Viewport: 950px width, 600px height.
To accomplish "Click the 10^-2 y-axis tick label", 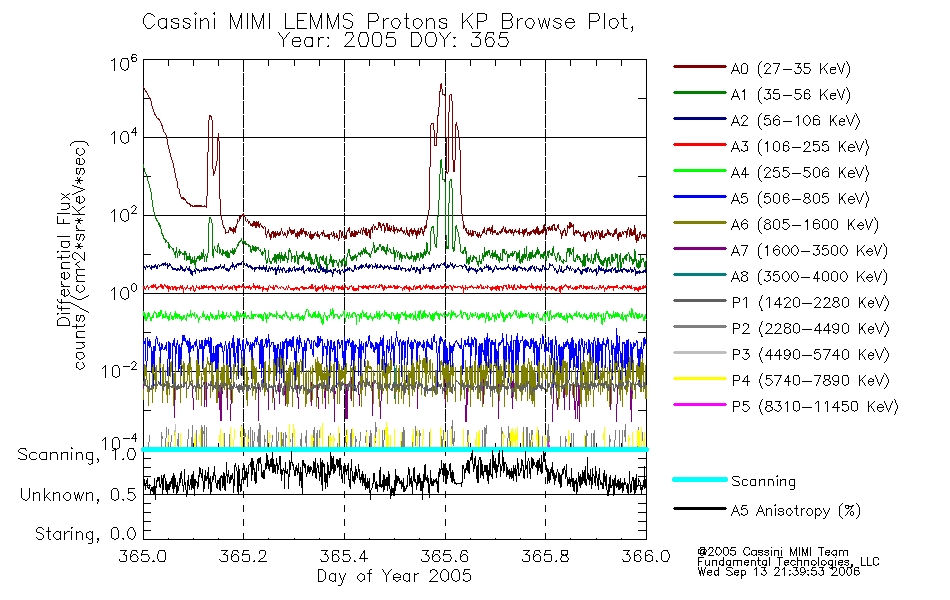I will [119, 370].
